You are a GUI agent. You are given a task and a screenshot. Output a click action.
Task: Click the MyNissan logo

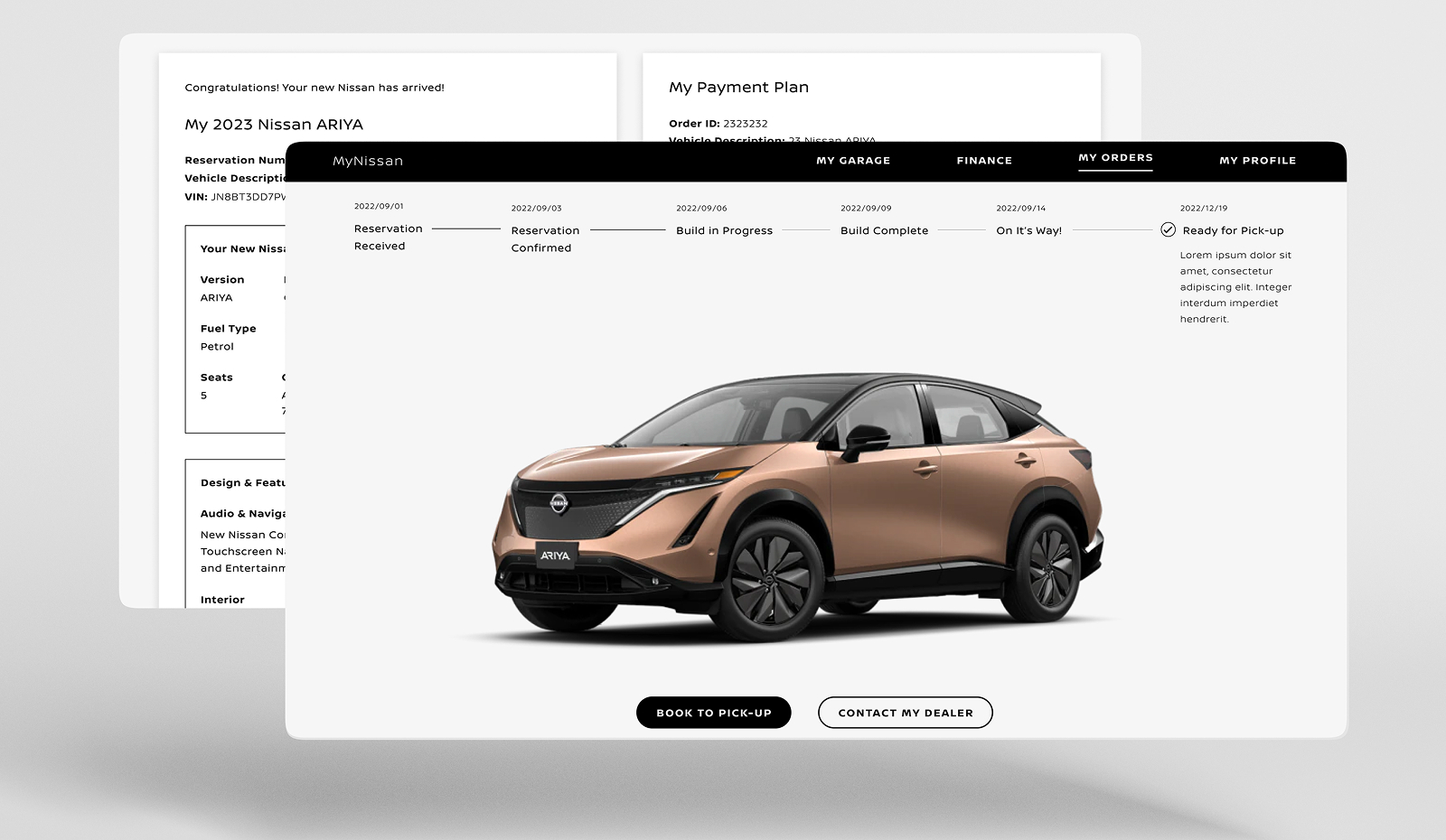[368, 161]
